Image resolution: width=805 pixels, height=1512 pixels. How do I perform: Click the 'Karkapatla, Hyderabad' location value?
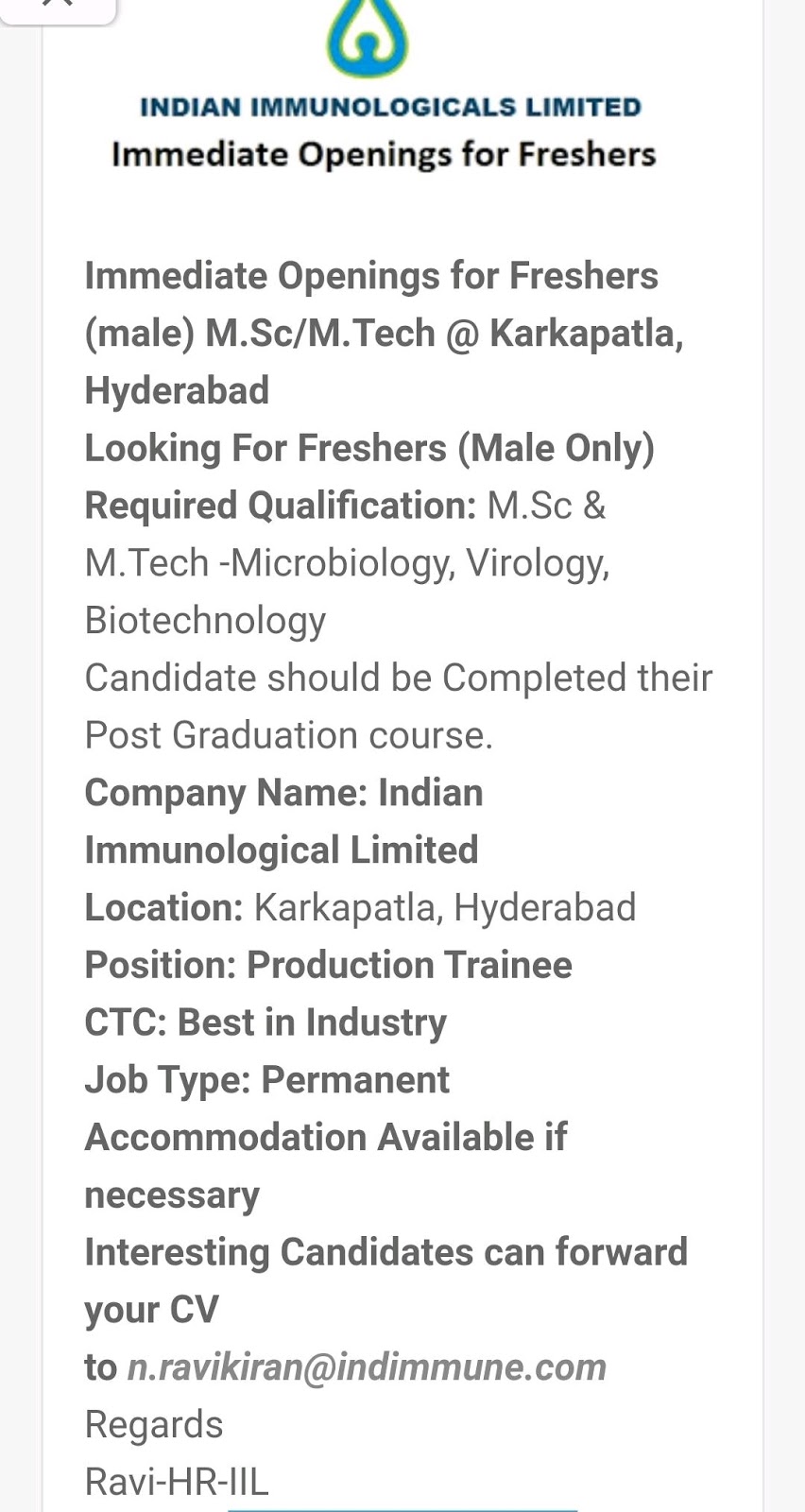click(445, 908)
